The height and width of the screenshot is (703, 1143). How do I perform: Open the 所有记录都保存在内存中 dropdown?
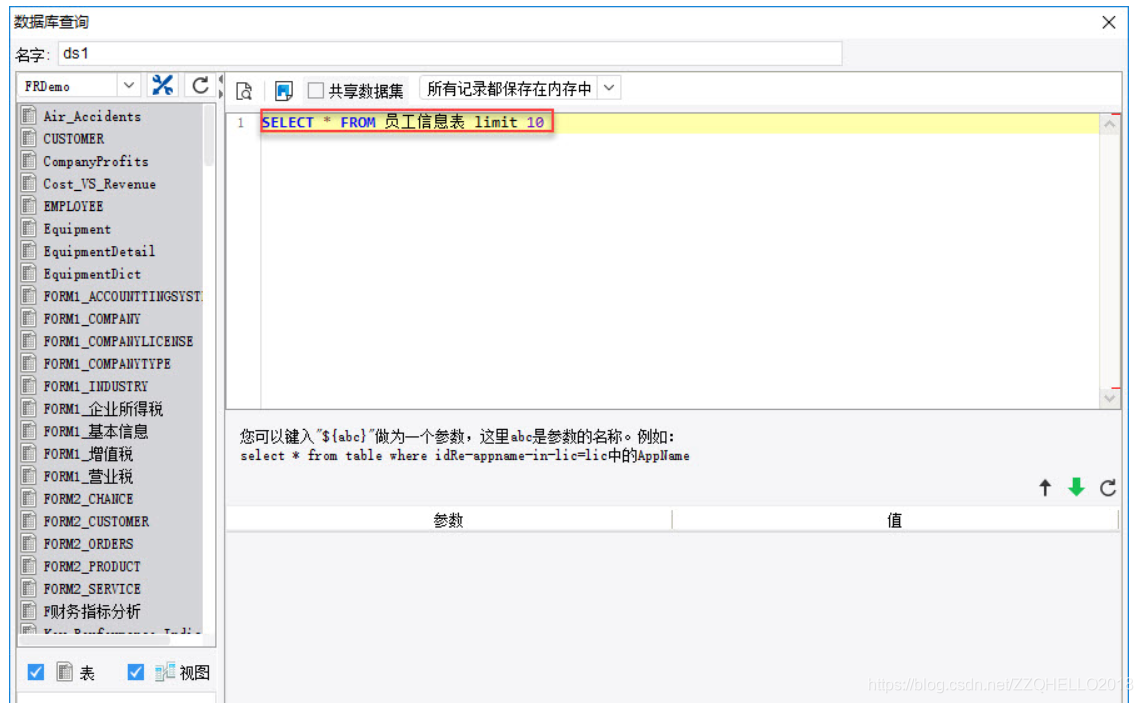point(609,88)
